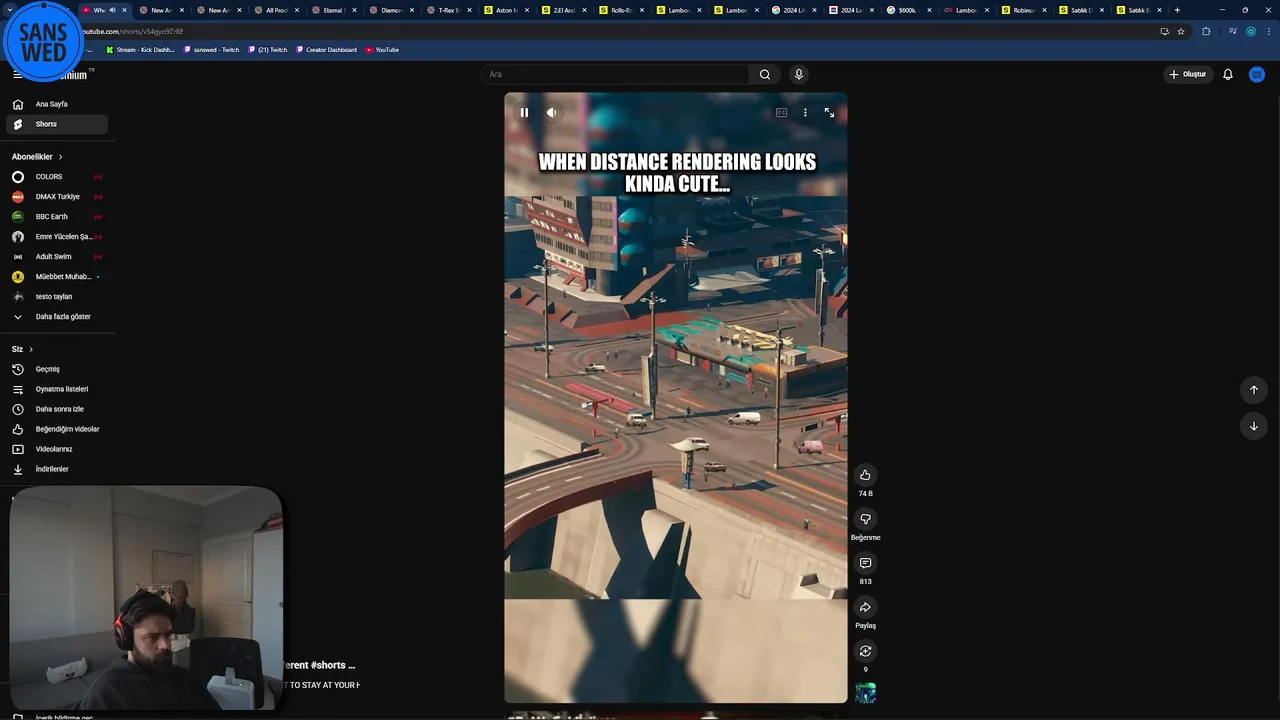The image size is (1280, 720).
Task: Open Videolarınız page
Action: (57, 449)
